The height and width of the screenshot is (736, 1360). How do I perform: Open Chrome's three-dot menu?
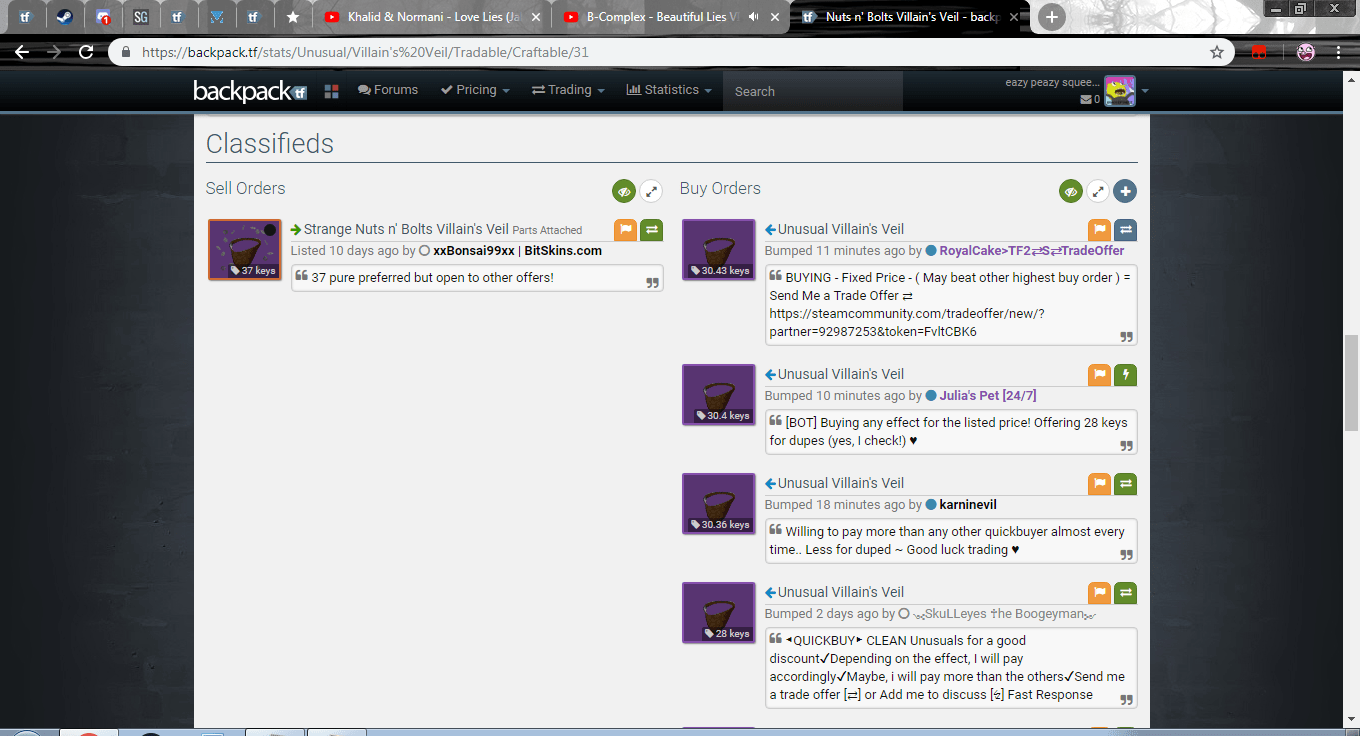(x=1340, y=52)
